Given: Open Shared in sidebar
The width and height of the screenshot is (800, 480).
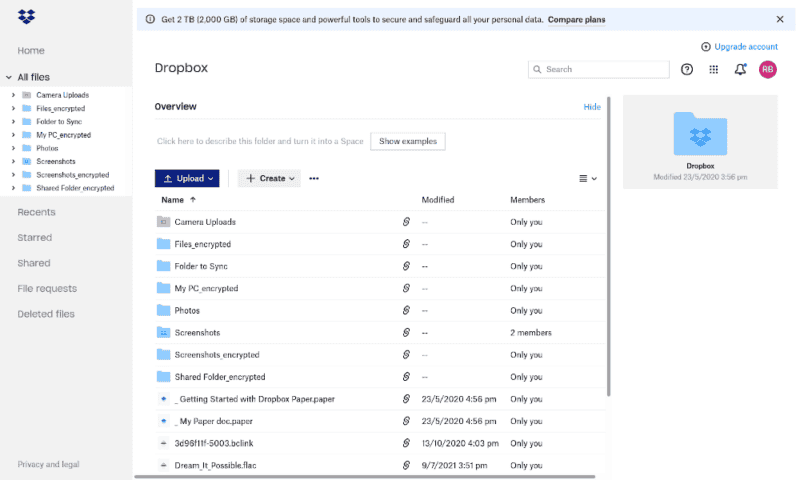Looking at the screenshot, I should click(34, 263).
